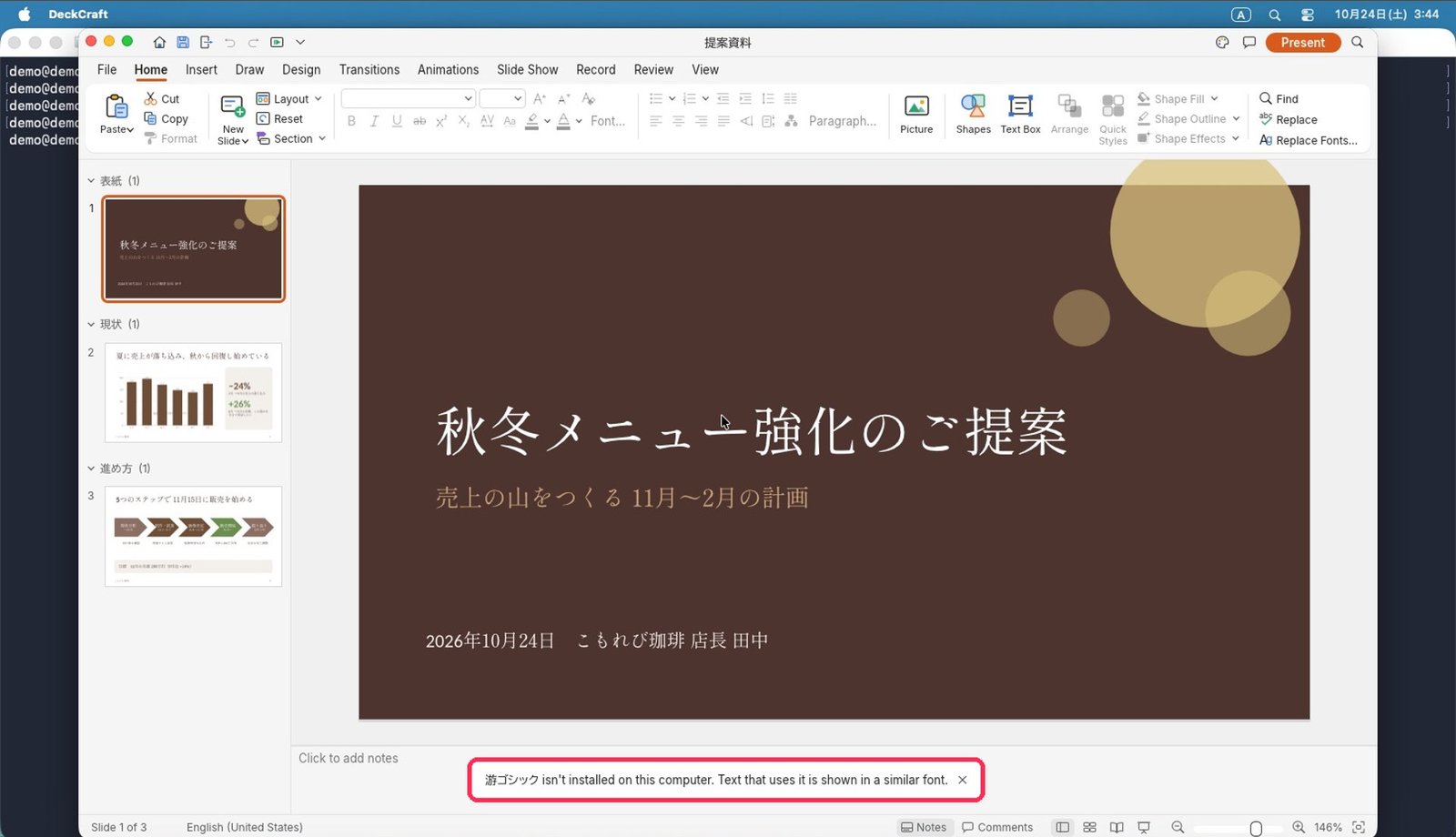Toggle subscript formatting
The width and height of the screenshot is (1456, 837).
(x=464, y=121)
